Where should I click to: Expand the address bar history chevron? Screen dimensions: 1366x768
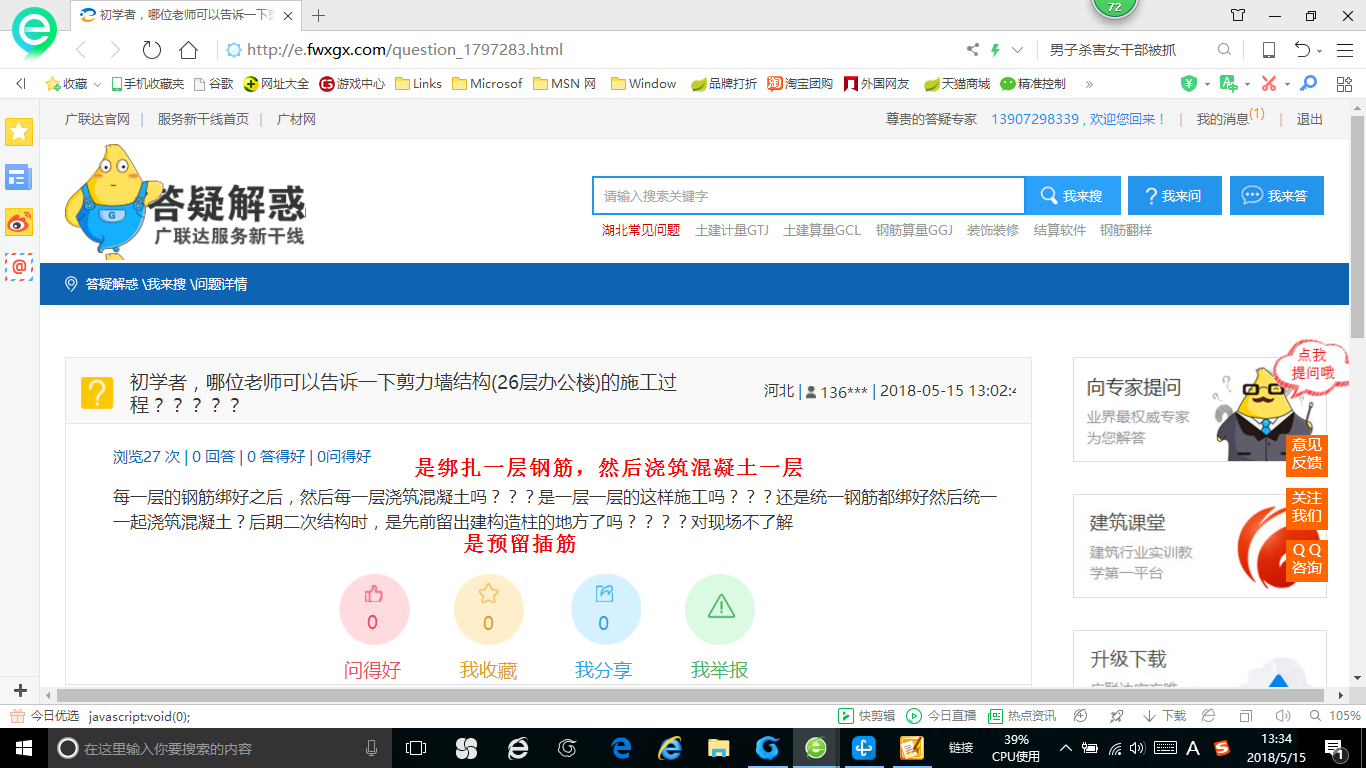(1018, 50)
